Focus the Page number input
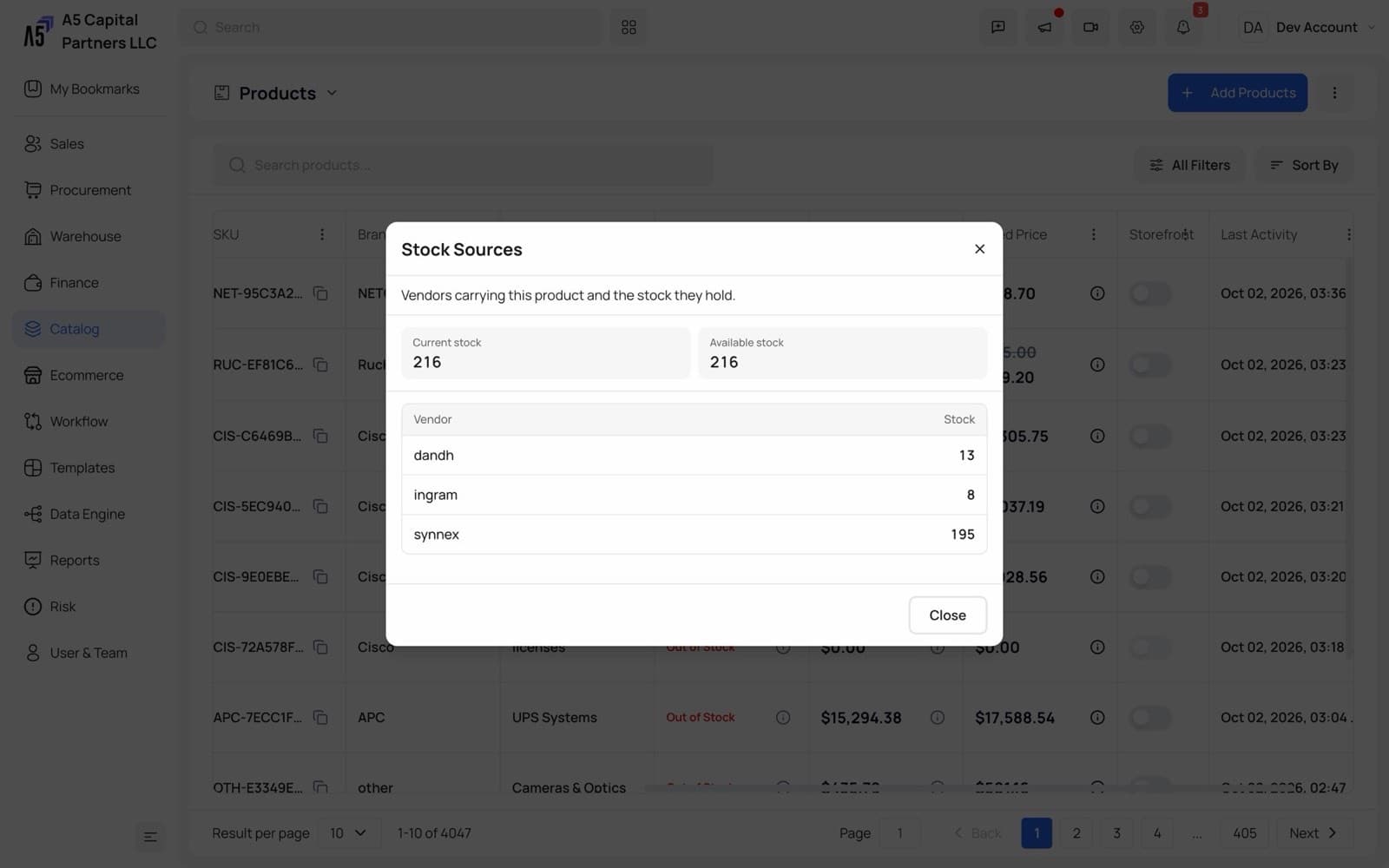The image size is (1389, 868). (x=899, y=833)
